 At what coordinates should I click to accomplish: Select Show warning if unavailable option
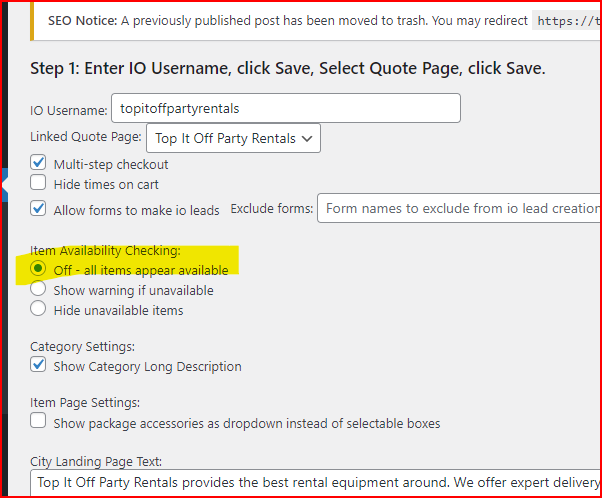[x=38, y=290]
